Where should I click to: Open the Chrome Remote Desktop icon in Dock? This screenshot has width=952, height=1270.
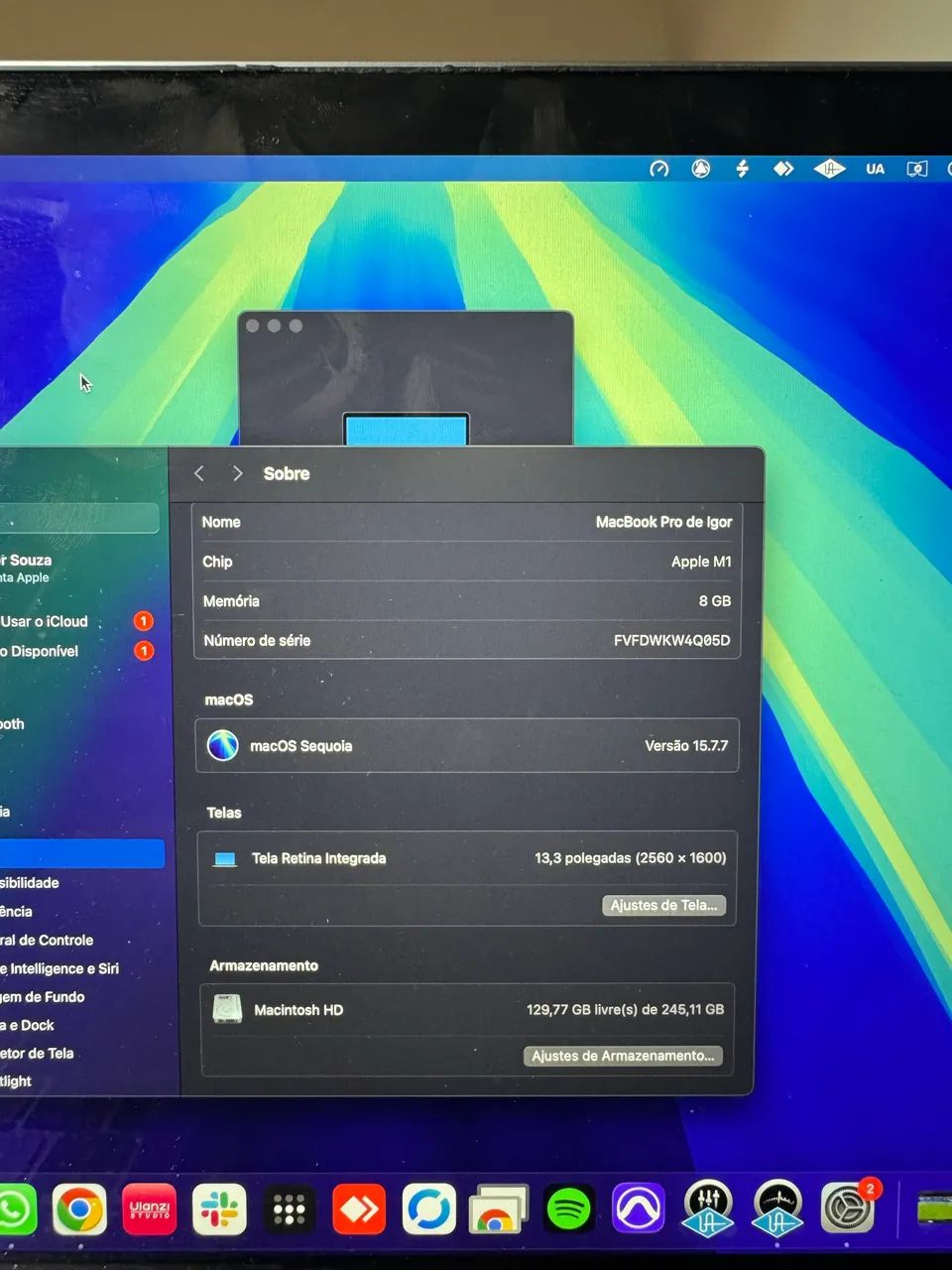click(498, 1209)
